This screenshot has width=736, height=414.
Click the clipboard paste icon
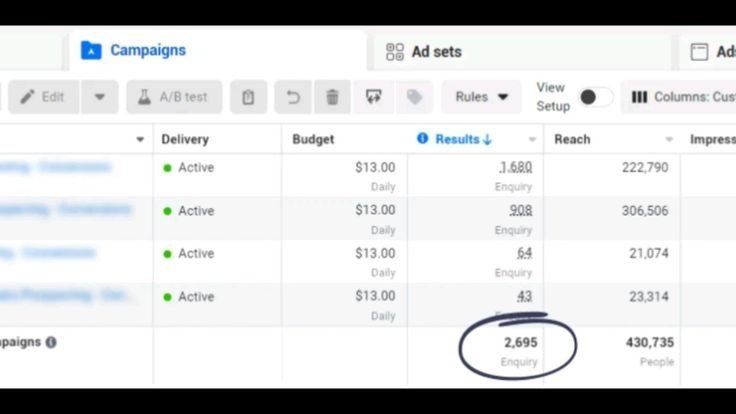(x=248, y=97)
